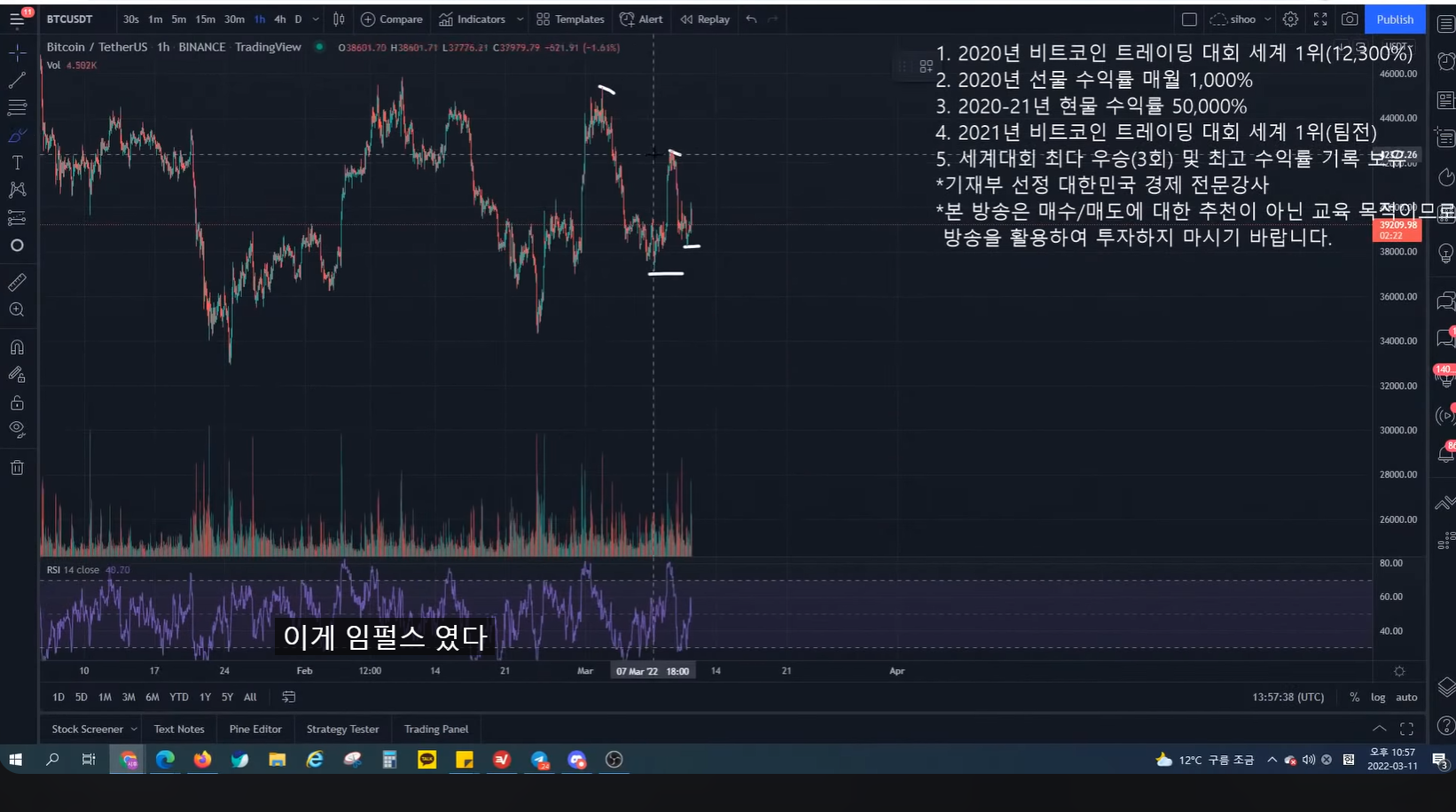Activate the zoom-in tool
The width and height of the screenshot is (1456, 812).
17,310
